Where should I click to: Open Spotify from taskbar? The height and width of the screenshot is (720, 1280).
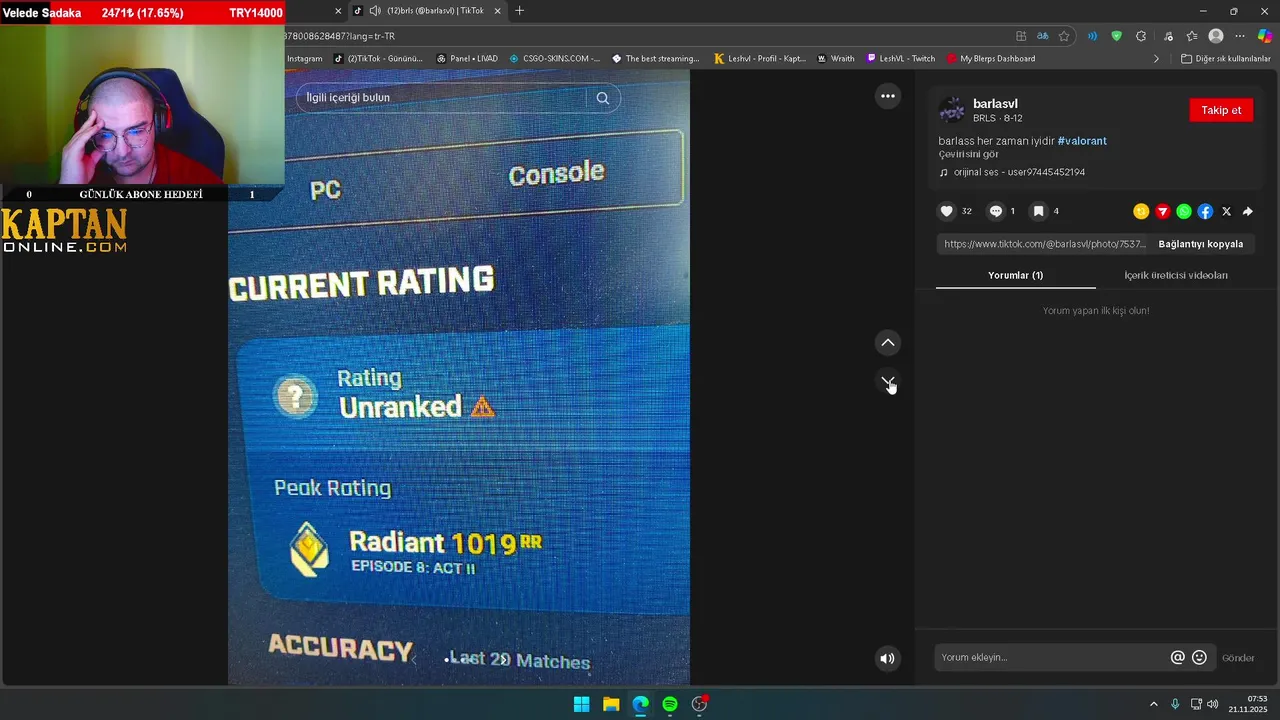click(670, 704)
